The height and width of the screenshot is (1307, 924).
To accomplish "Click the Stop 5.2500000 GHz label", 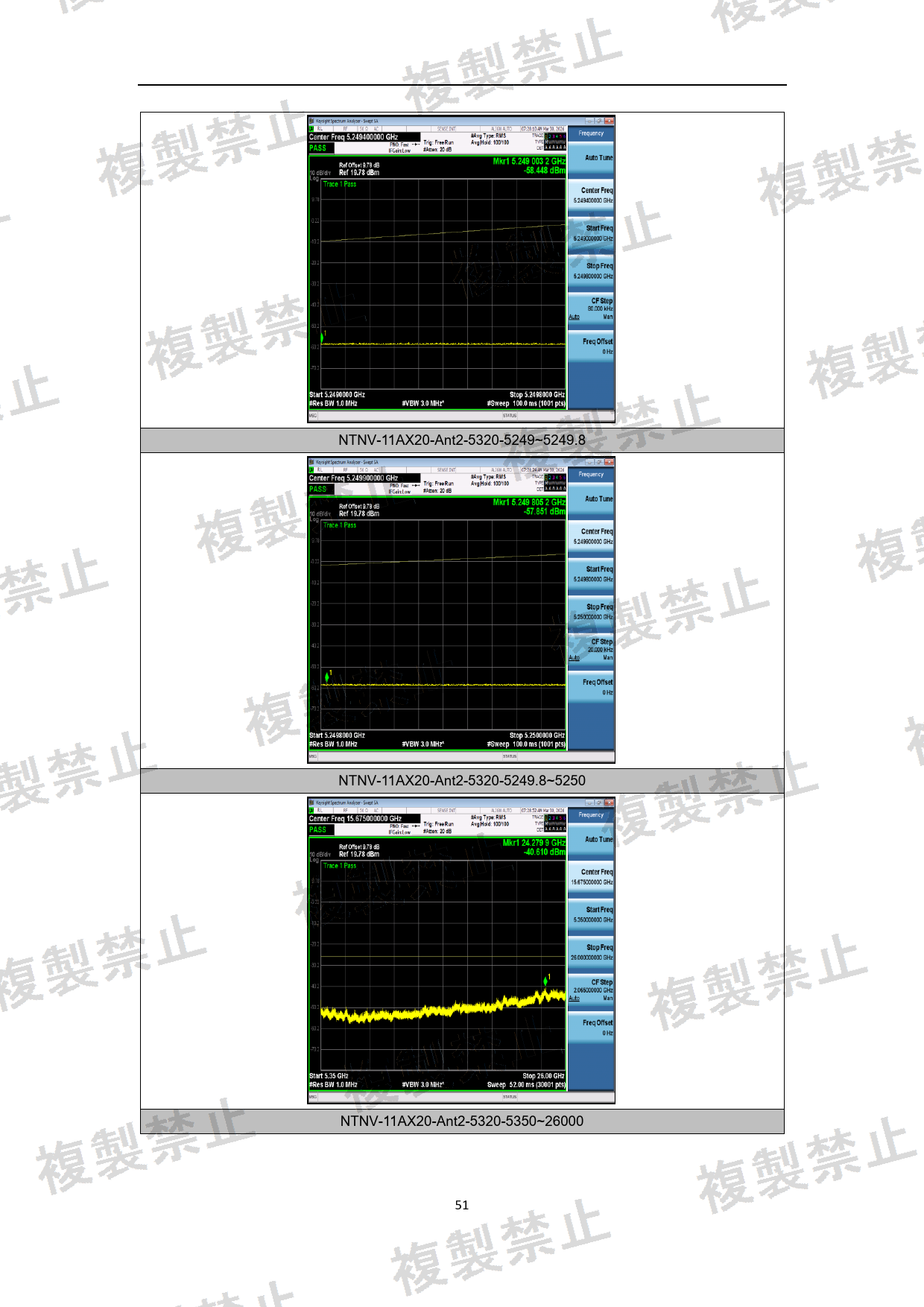I will click(x=537, y=735).
